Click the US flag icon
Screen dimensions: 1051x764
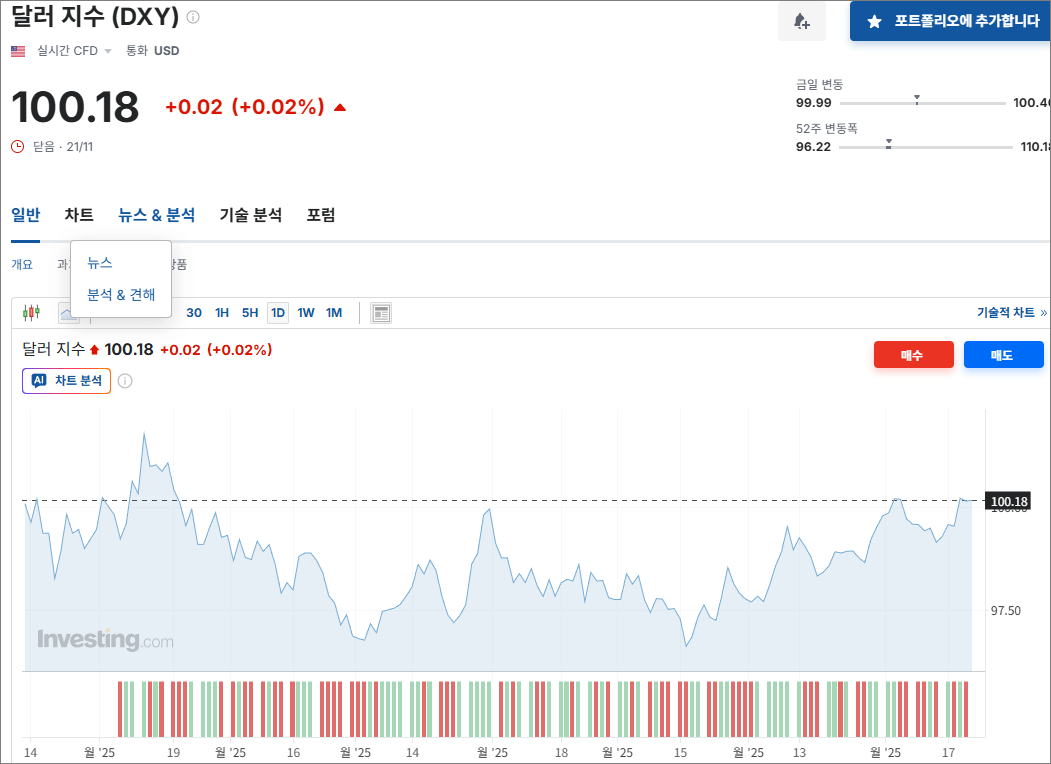point(18,50)
